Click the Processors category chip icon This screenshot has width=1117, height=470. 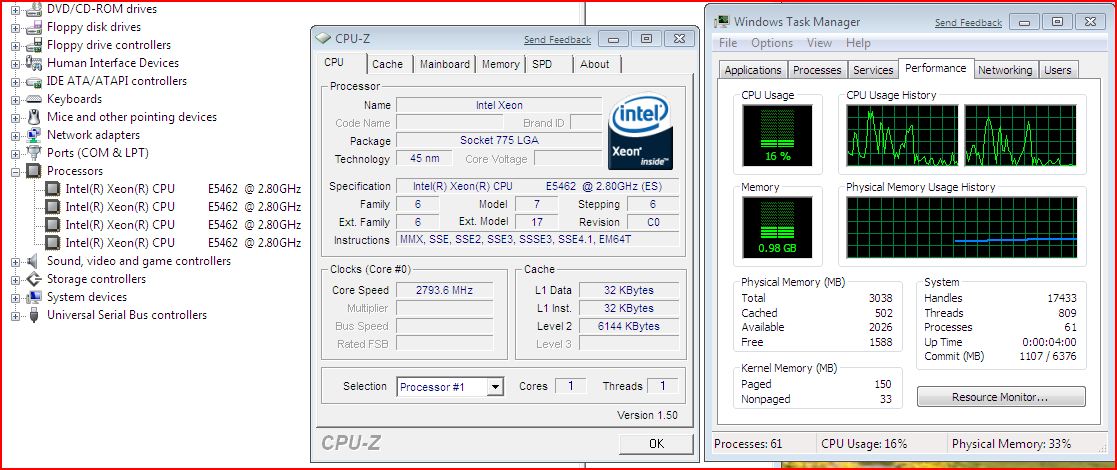[33, 171]
